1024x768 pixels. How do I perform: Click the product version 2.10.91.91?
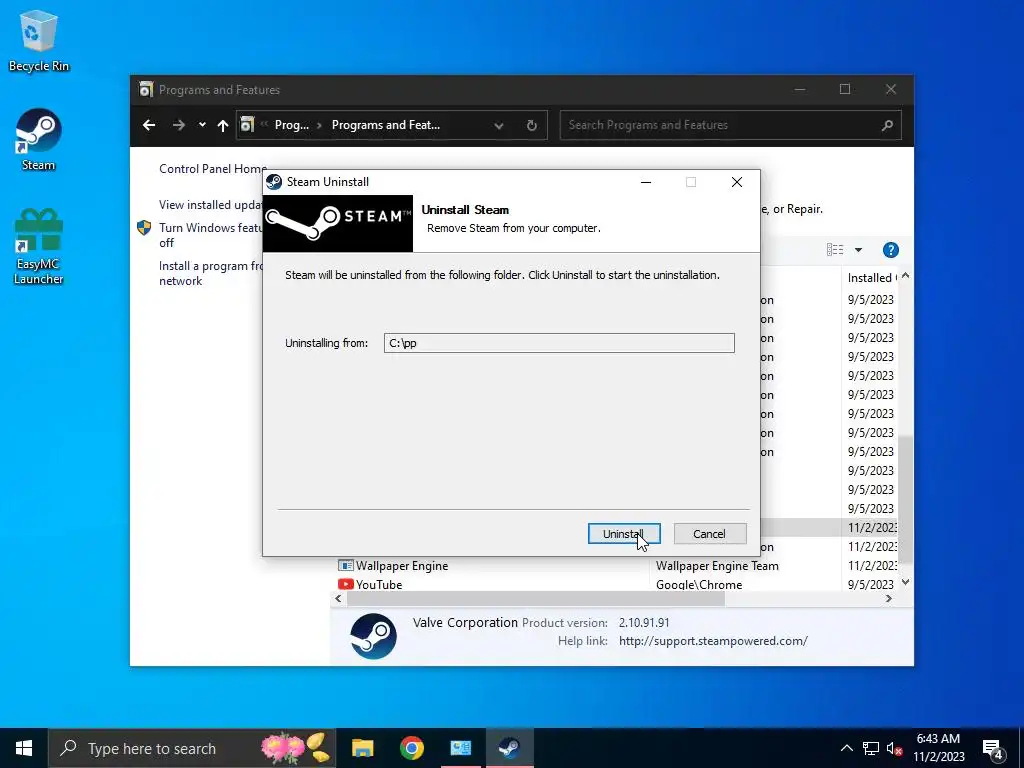point(644,622)
